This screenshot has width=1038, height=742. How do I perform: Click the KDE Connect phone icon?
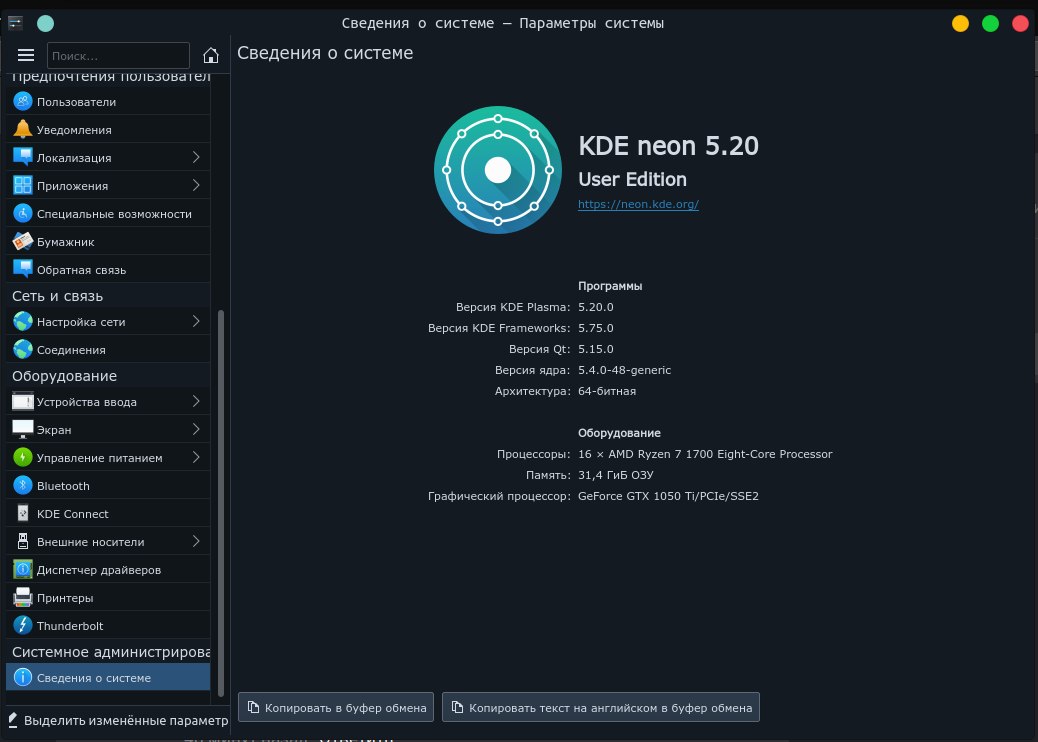23,513
